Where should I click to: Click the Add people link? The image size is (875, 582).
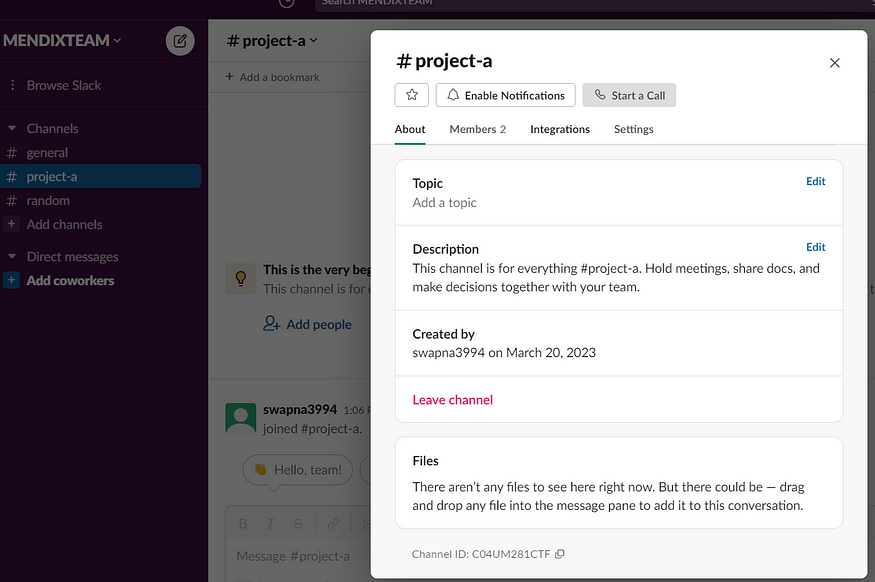pyautogui.click(x=319, y=324)
